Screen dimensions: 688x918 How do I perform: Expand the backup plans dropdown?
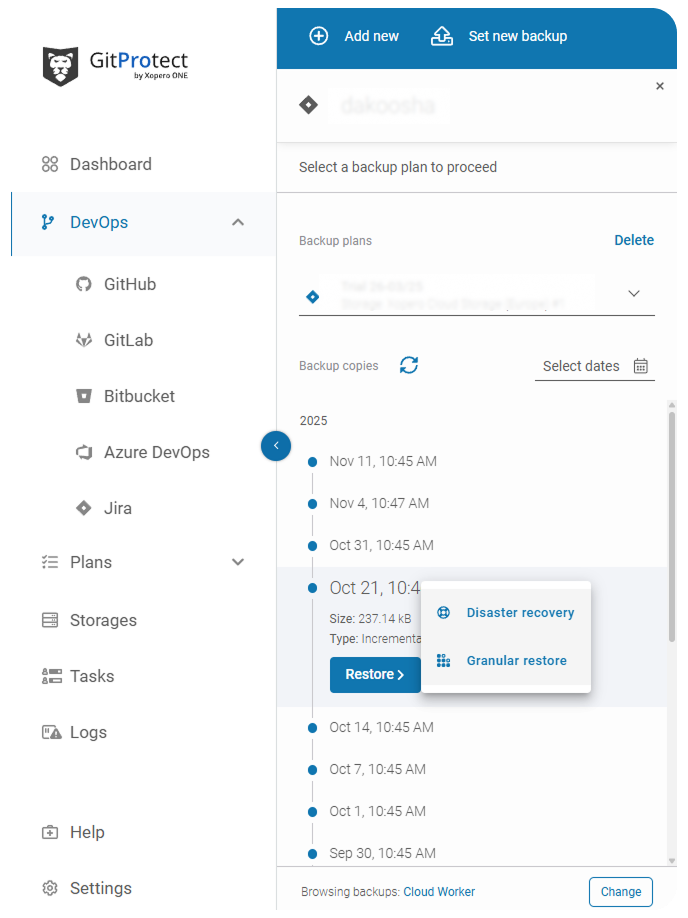pyautogui.click(x=634, y=293)
